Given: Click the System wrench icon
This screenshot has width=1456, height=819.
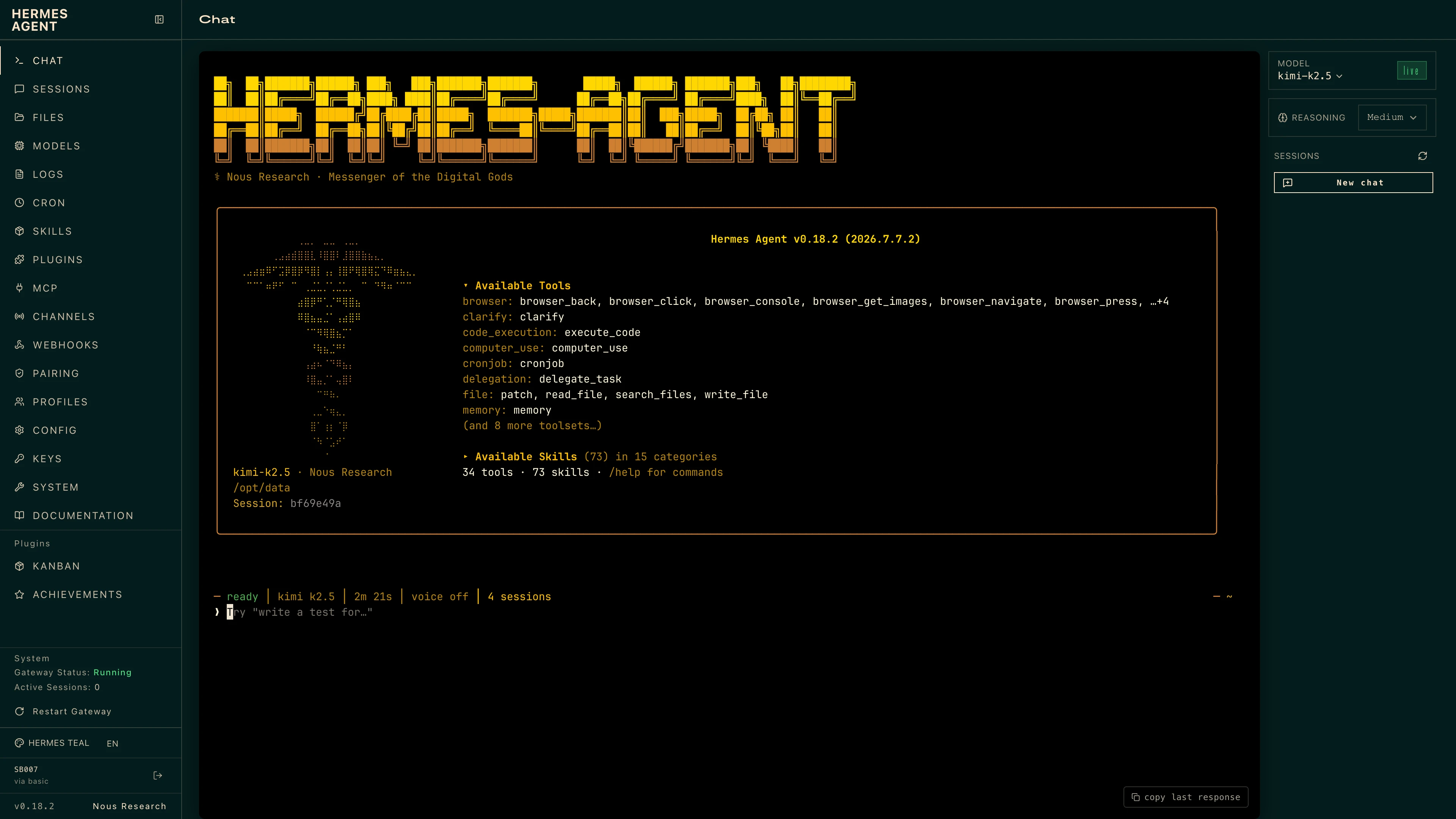Looking at the screenshot, I should pos(19,487).
